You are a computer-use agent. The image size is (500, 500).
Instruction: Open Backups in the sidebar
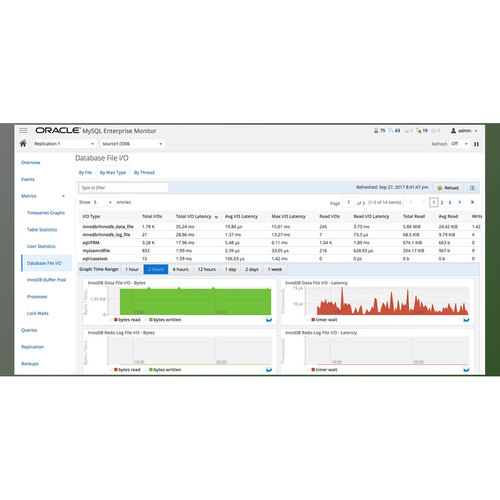(x=30, y=364)
